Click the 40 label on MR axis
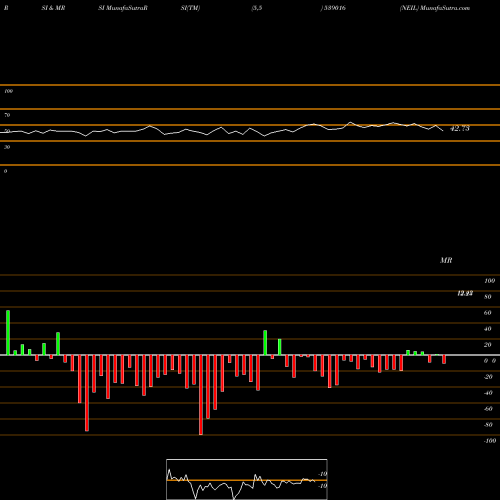 (488, 329)
